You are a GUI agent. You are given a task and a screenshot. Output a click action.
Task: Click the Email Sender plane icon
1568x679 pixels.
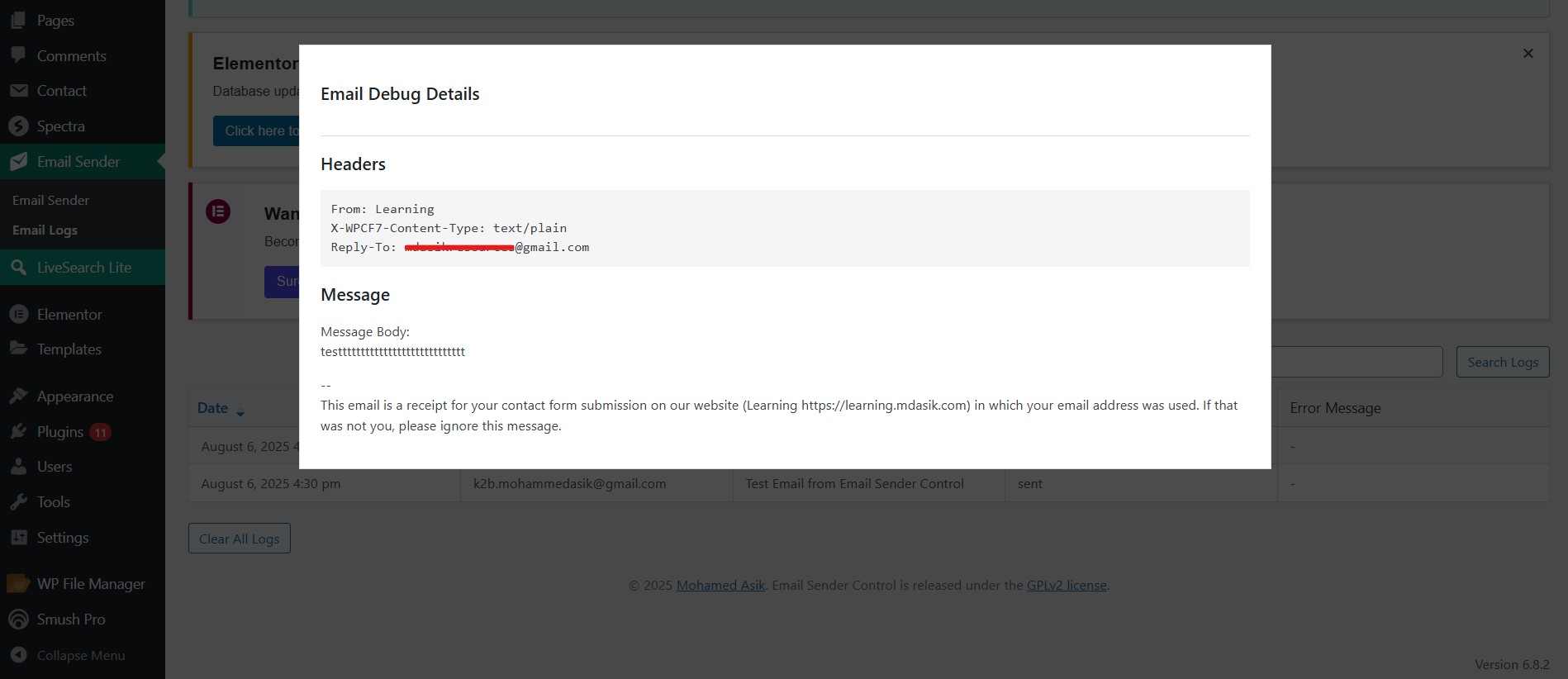18,162
